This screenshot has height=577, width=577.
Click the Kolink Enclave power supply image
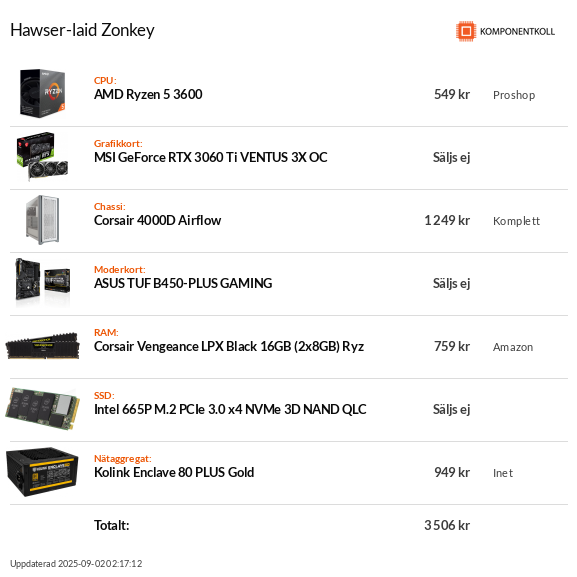(42, 472)
